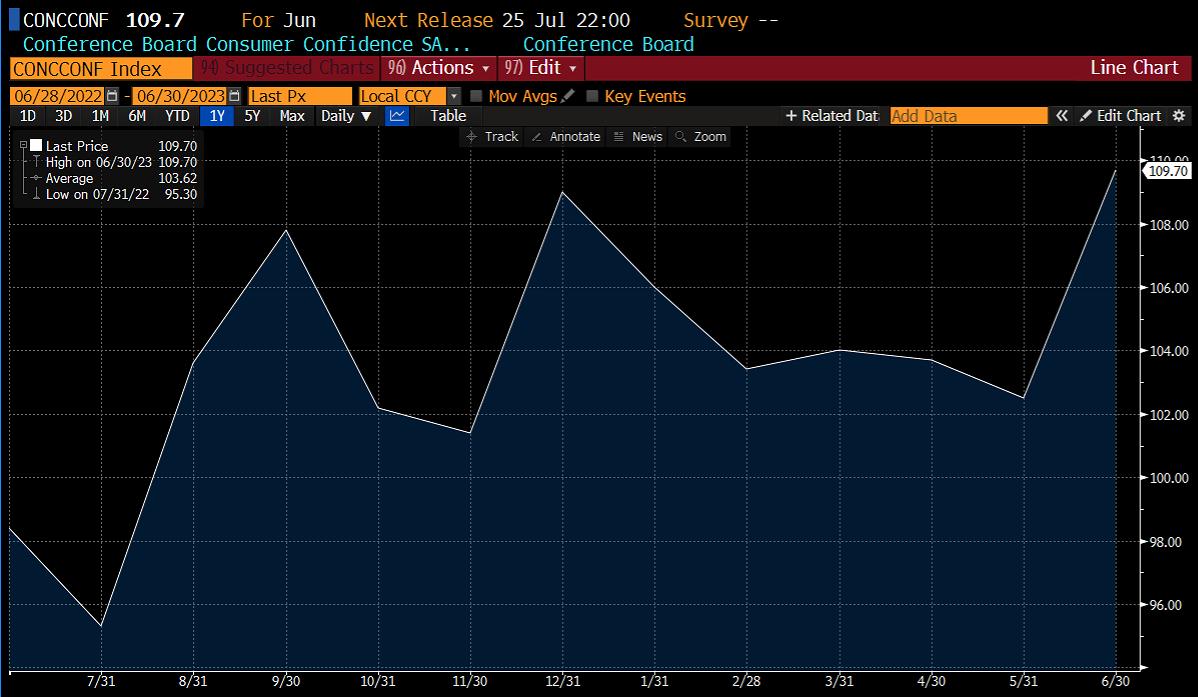
Task: Click the white Last Price color swatch
Action: pyautogui.click(x=36, y=145)
